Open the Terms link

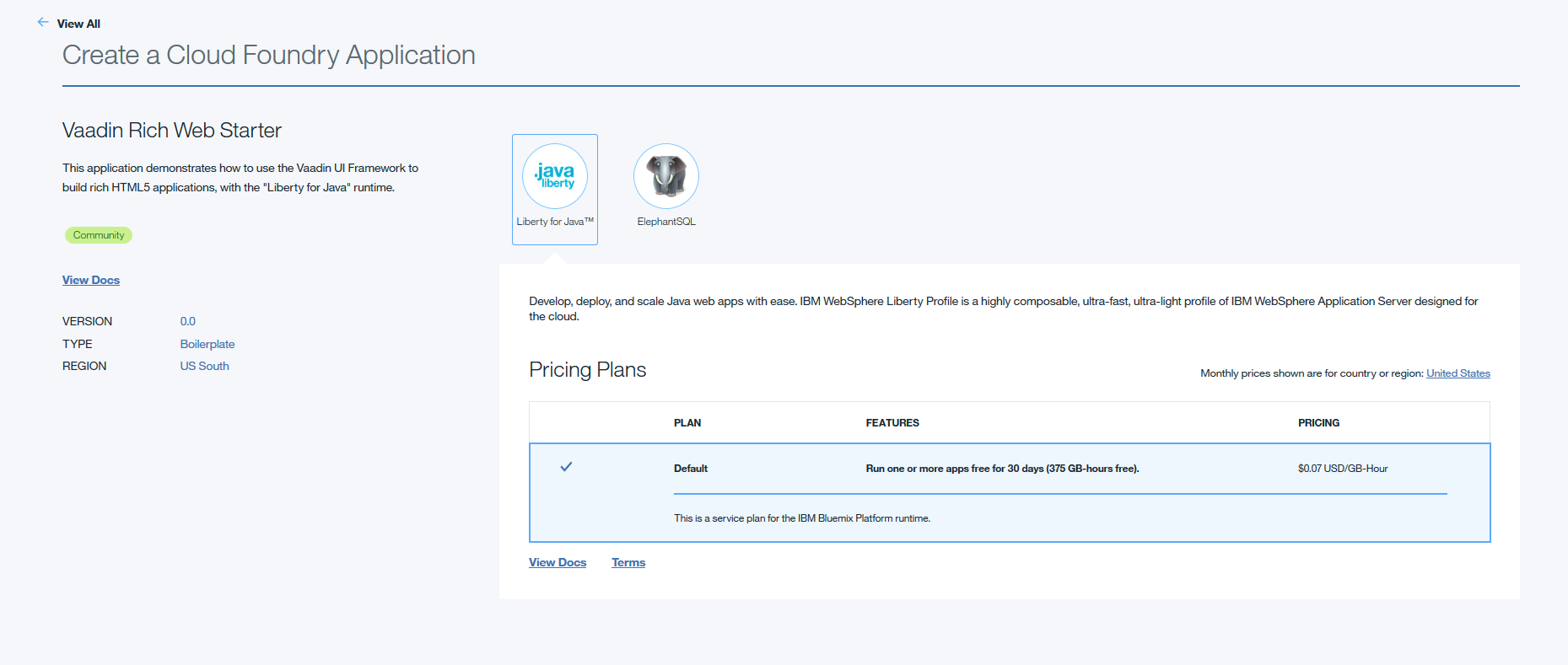coord(628,562)
